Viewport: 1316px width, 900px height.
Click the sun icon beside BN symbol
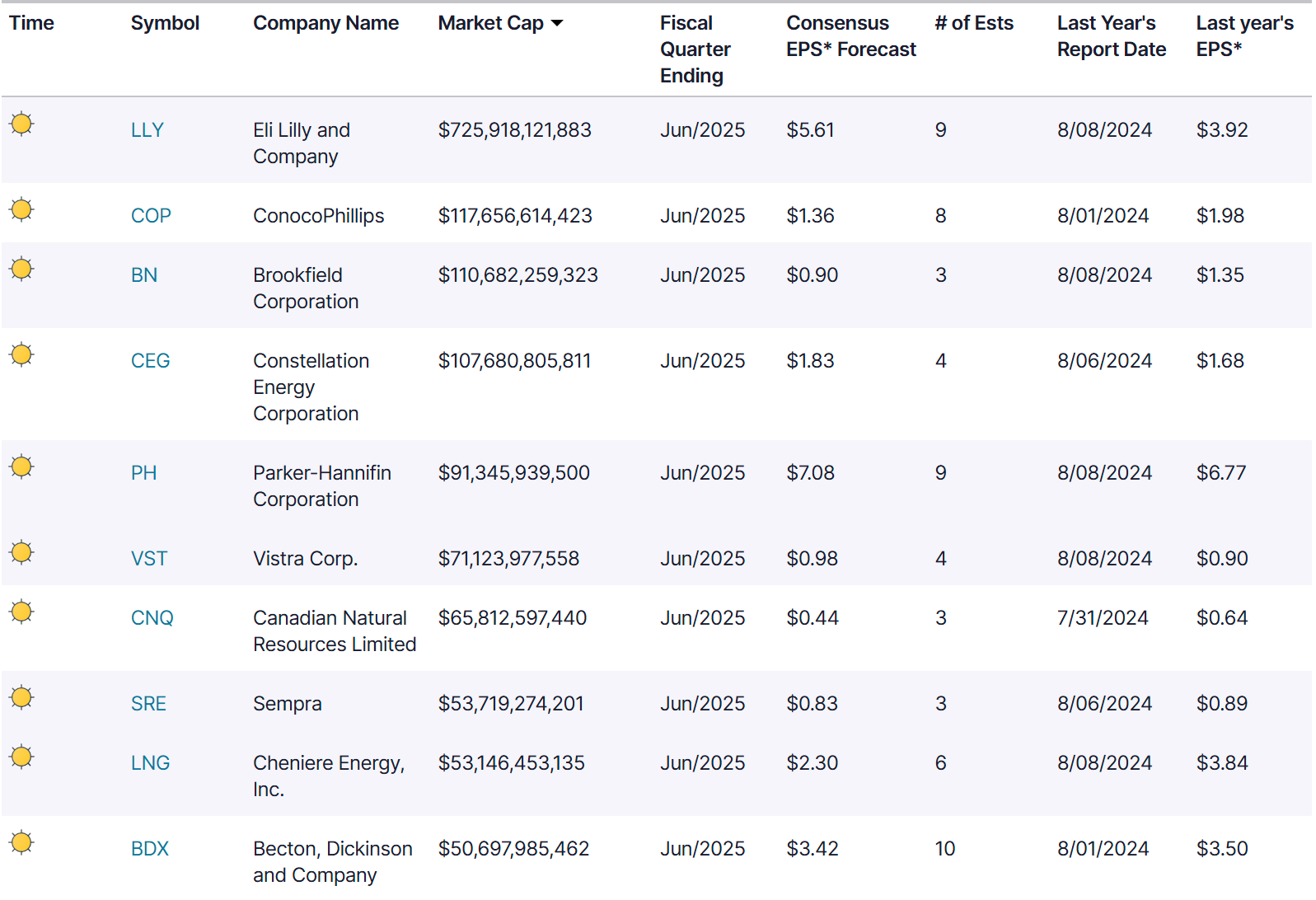click(22, 270)
